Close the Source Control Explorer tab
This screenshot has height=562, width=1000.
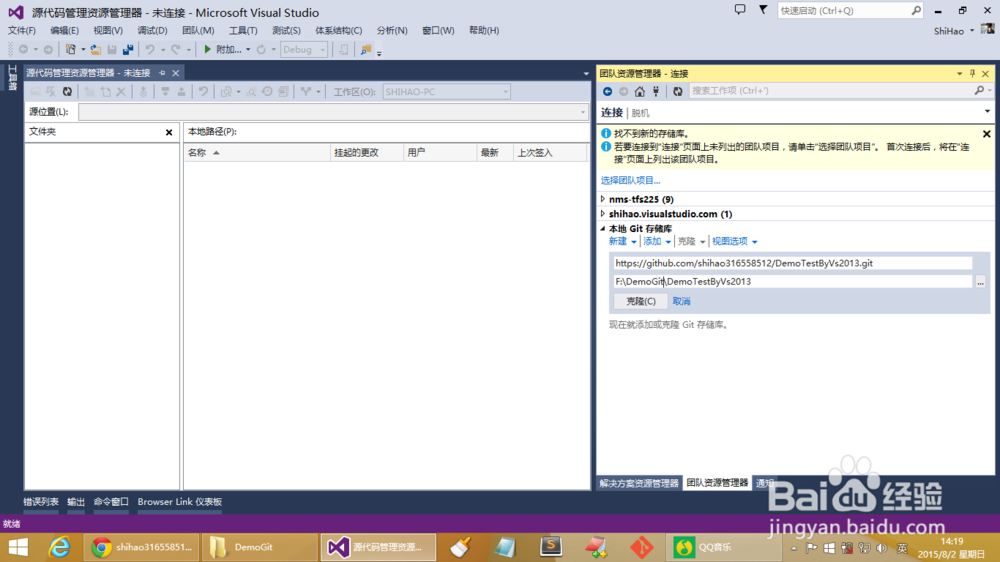175,73
